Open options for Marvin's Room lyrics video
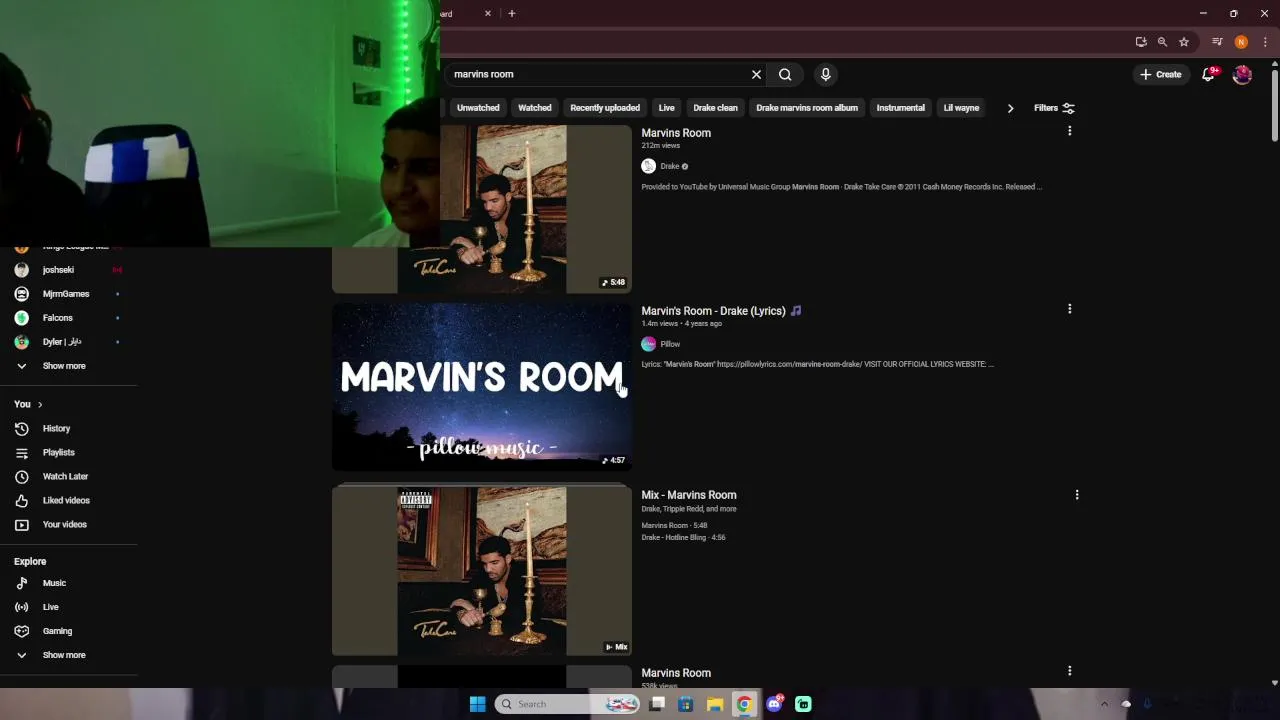1280x720 pixels. 1069,309
